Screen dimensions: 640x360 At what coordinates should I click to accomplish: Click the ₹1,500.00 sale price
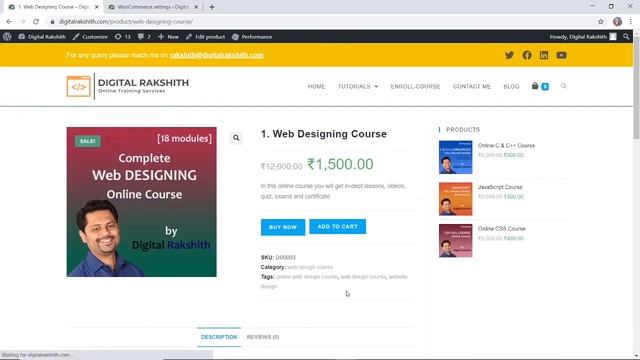click(x=340, y=164)
